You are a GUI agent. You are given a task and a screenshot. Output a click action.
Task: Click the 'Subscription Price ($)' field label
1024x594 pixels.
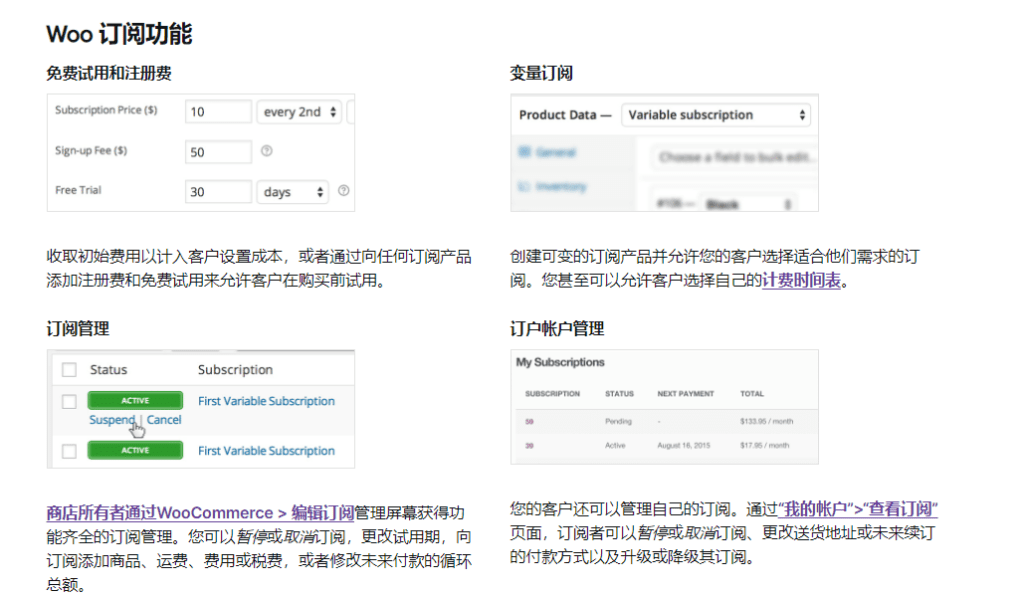[106, 110]
